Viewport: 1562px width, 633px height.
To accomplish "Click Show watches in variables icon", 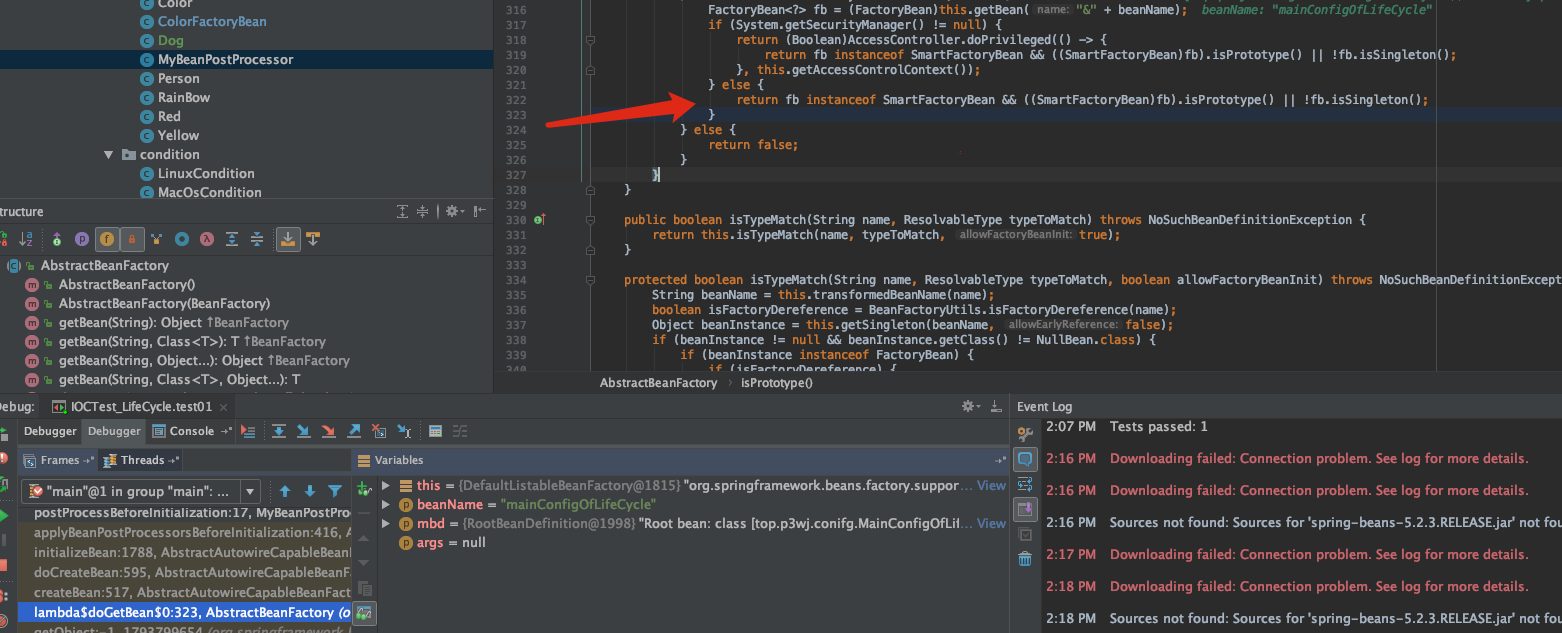I will point(365,612).
